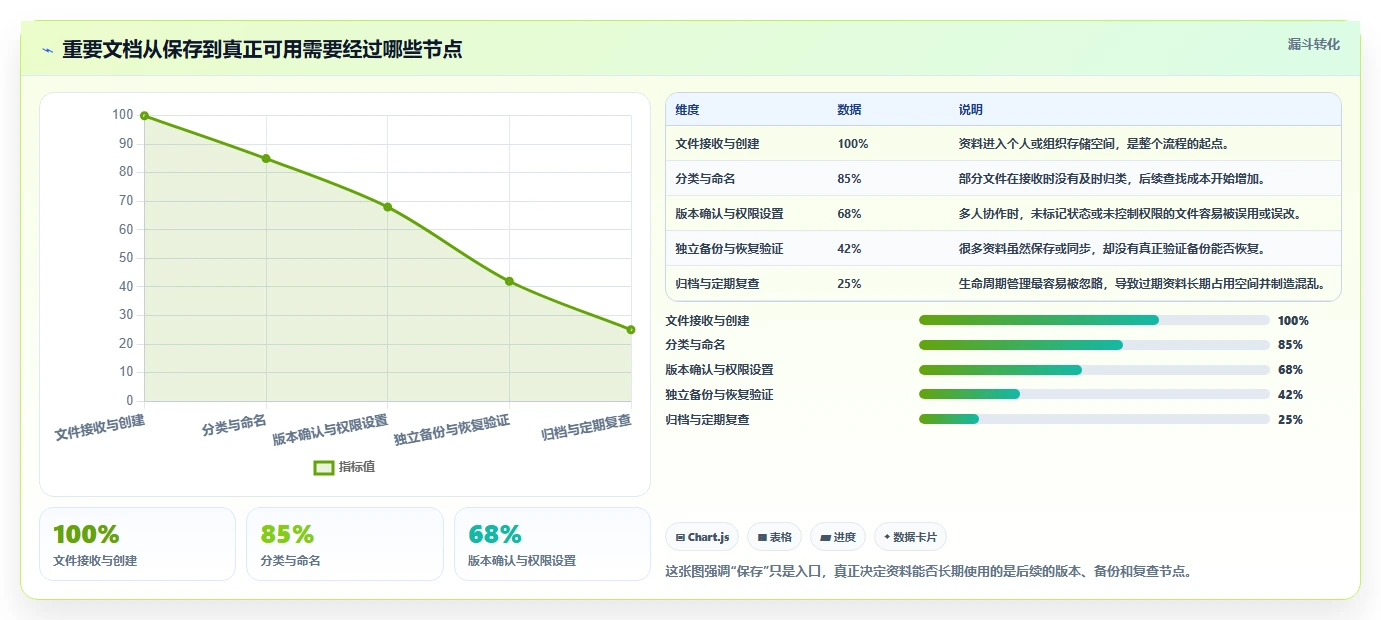Click the 85% value in the table
This screenshot has width=1381, height=620.
pos(849,179)
